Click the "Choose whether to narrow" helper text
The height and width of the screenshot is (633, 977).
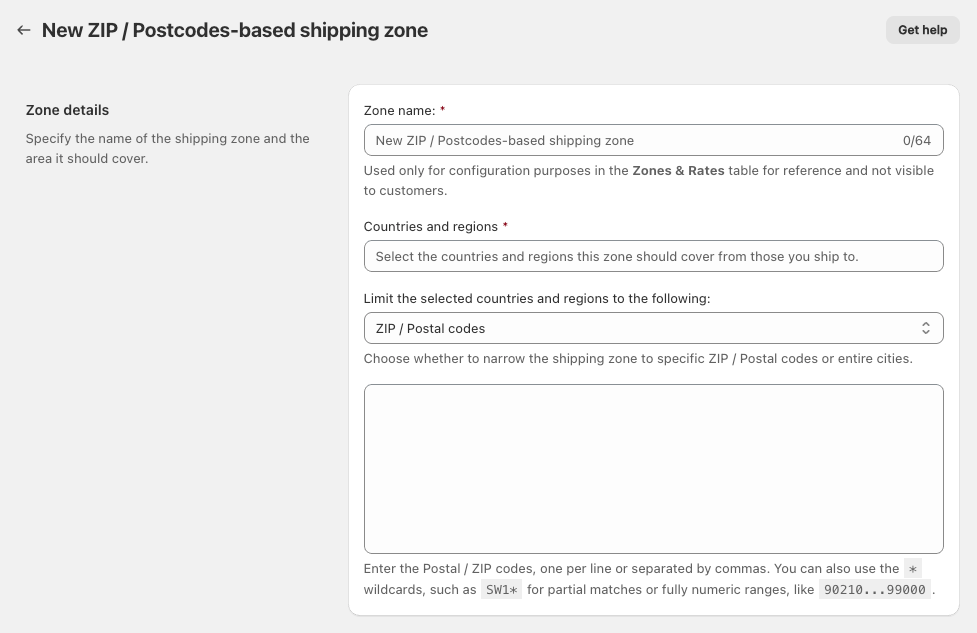638,358
